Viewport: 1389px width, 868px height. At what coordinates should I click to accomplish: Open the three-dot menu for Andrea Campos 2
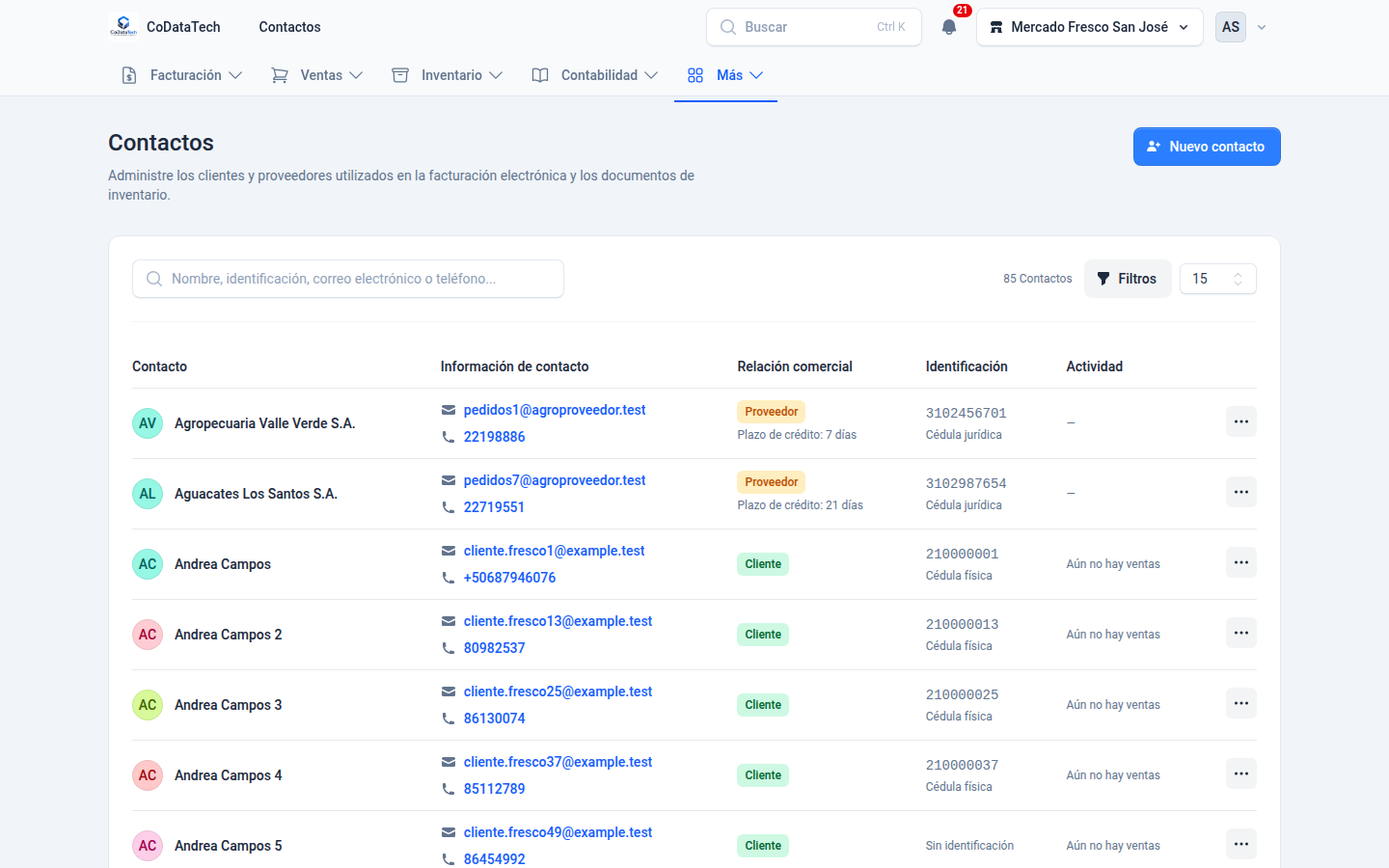click(1241, 633)
